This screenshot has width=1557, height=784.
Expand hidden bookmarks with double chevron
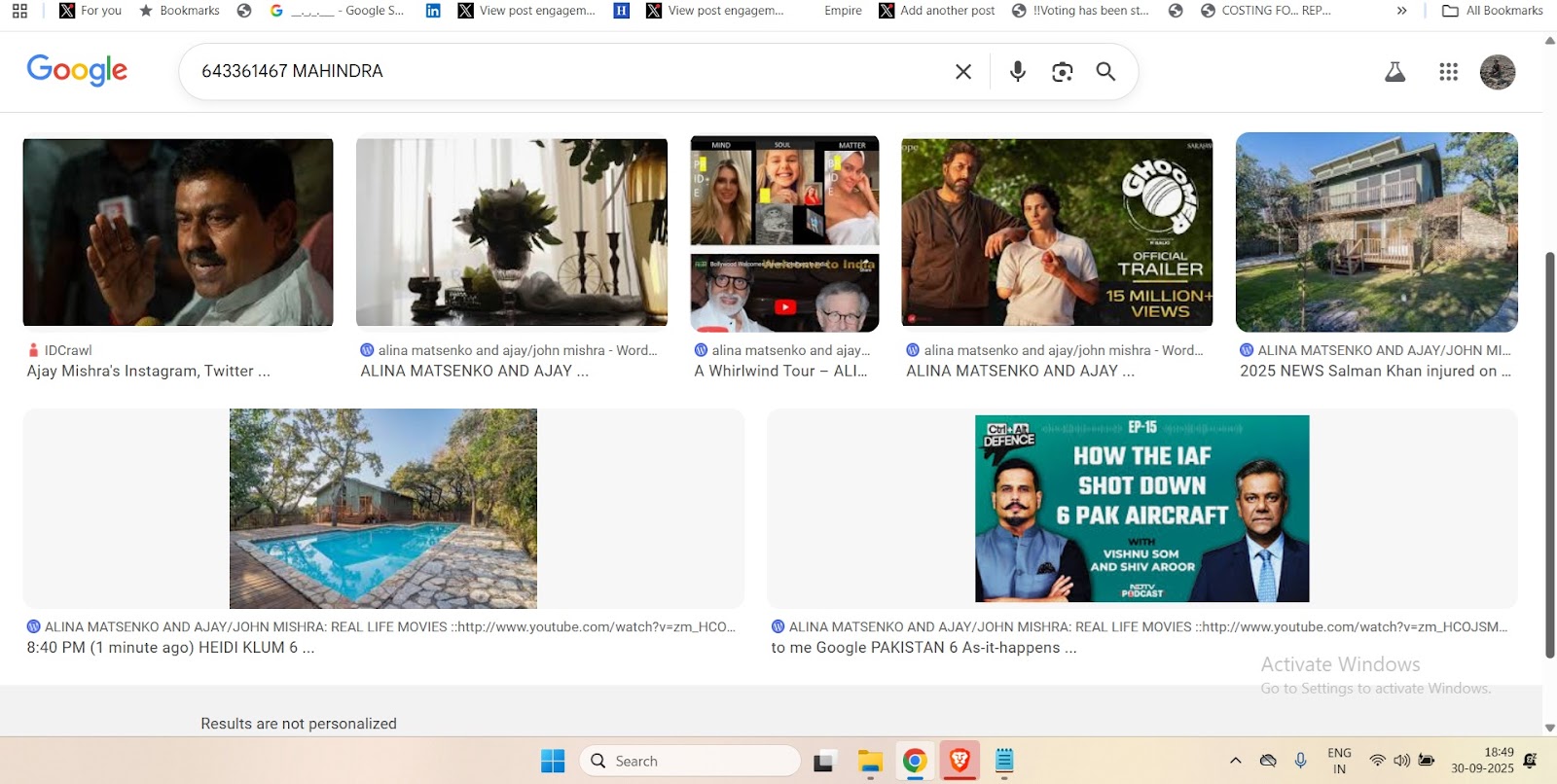pos(1401,11)
